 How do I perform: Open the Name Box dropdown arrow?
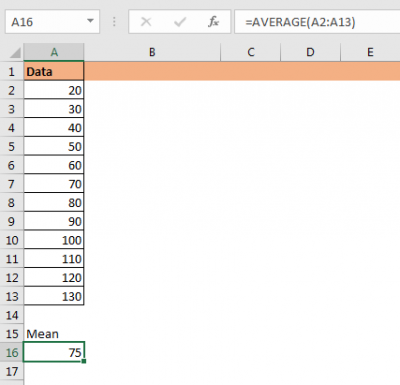point(90,21)
